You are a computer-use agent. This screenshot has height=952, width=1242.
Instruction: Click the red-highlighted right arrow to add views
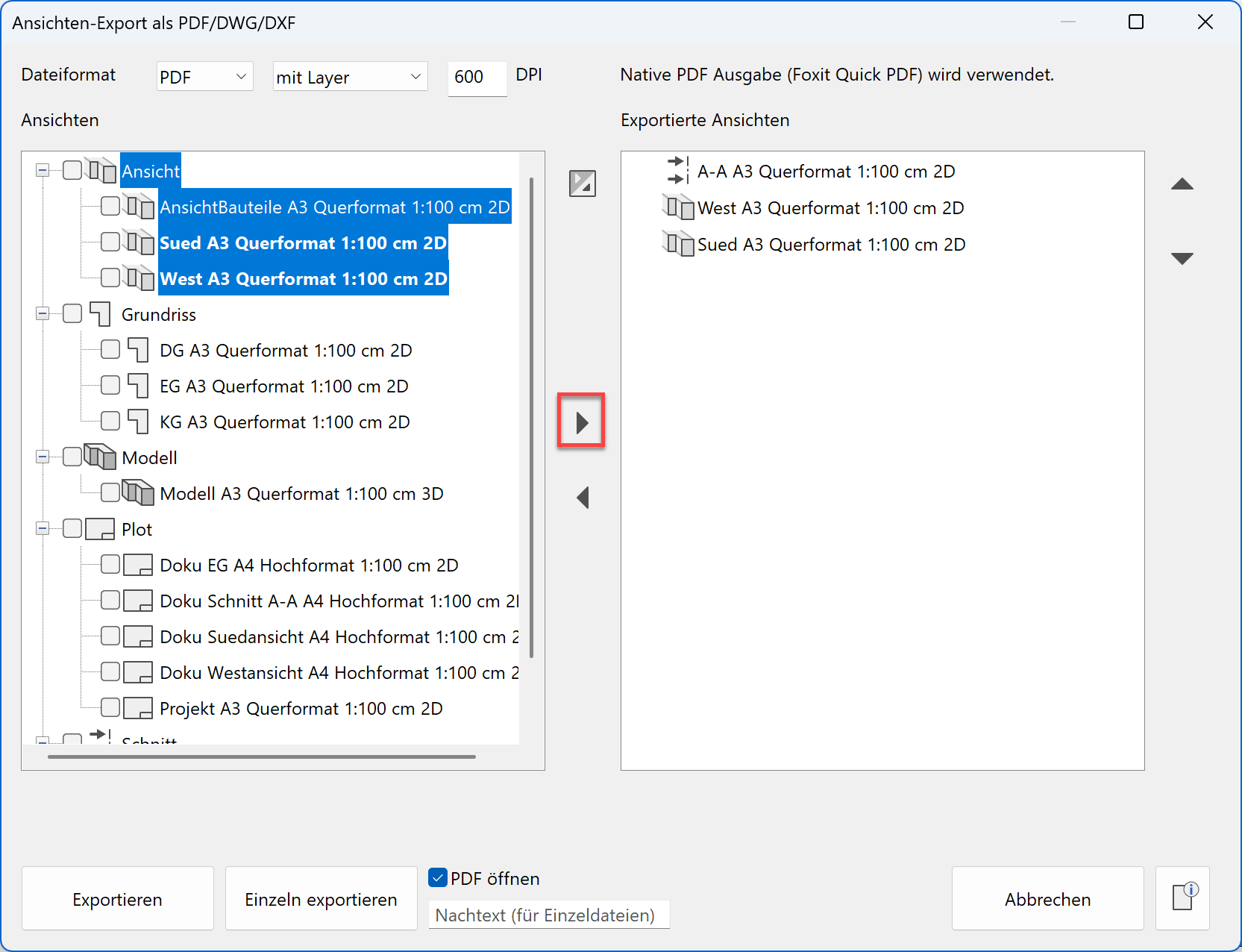point(582,421)
